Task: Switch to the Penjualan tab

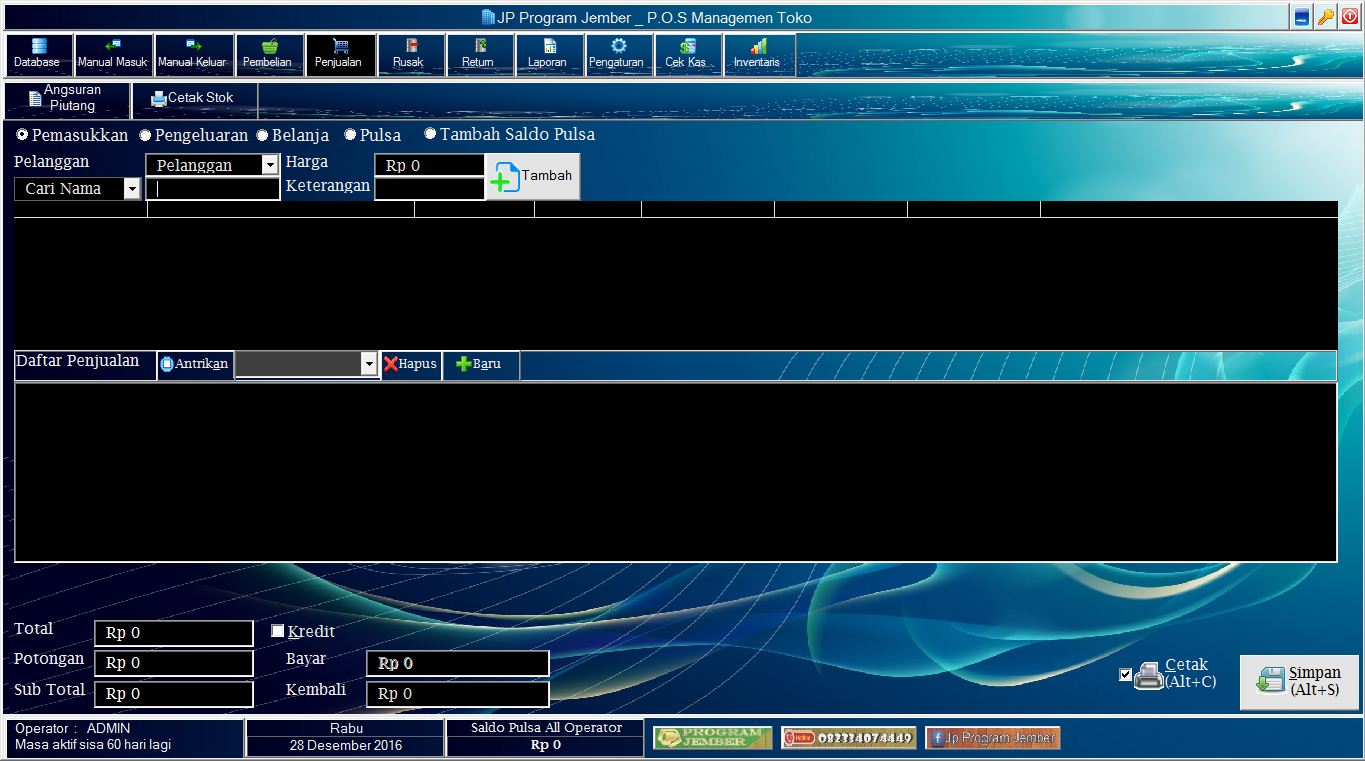Action: point(339,54)
